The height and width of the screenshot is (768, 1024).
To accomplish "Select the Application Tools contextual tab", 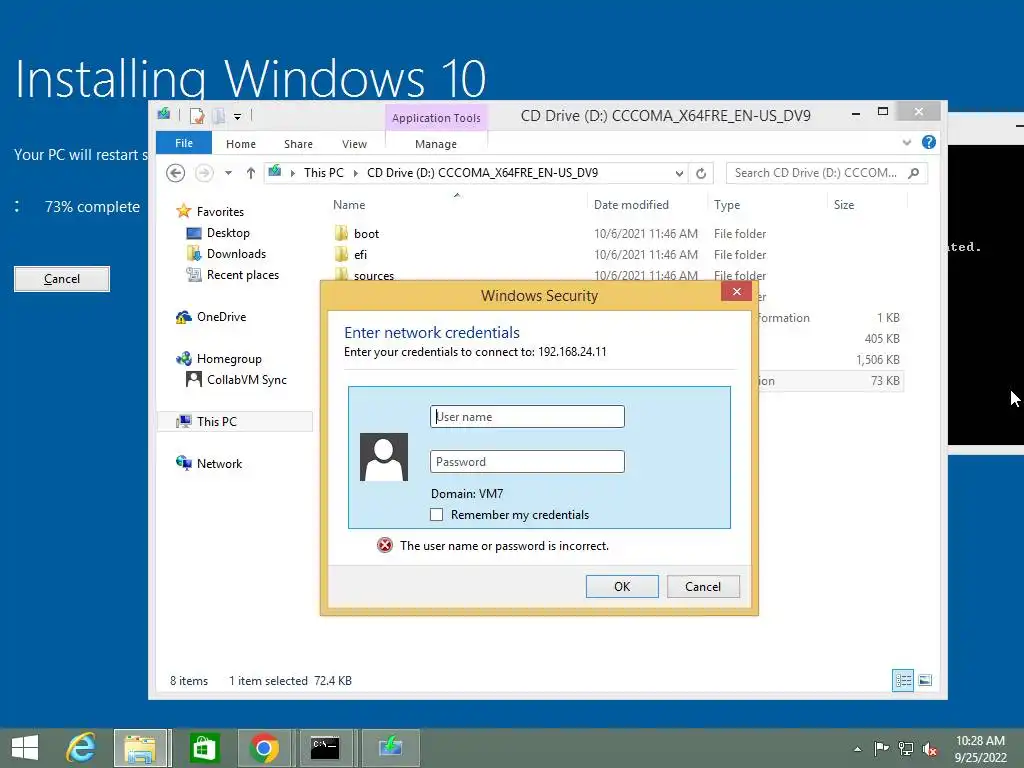I will click(x=436, y=118).
